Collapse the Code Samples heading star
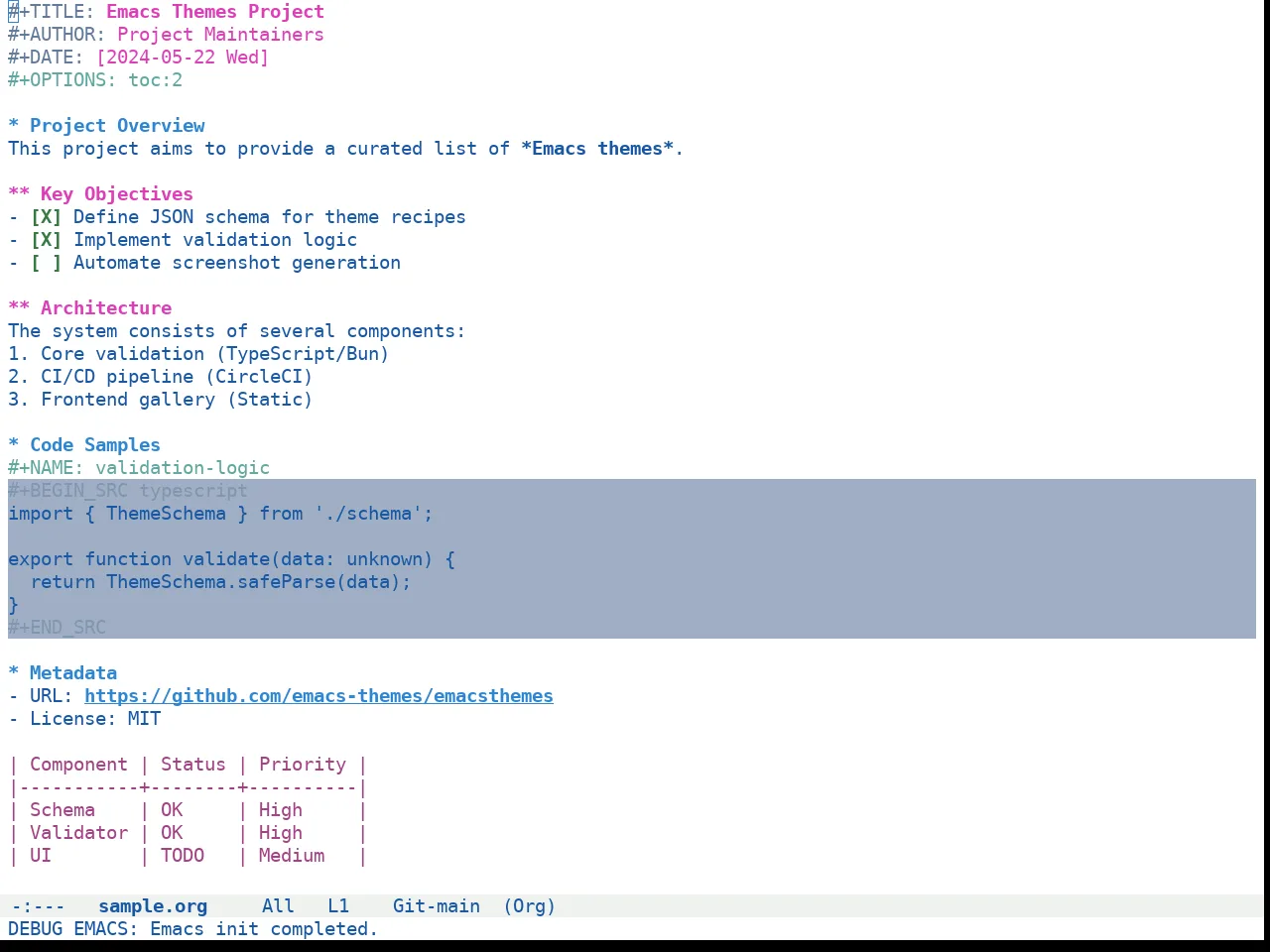The width and height of the screenshot is (1270, 952). point(13,445)
